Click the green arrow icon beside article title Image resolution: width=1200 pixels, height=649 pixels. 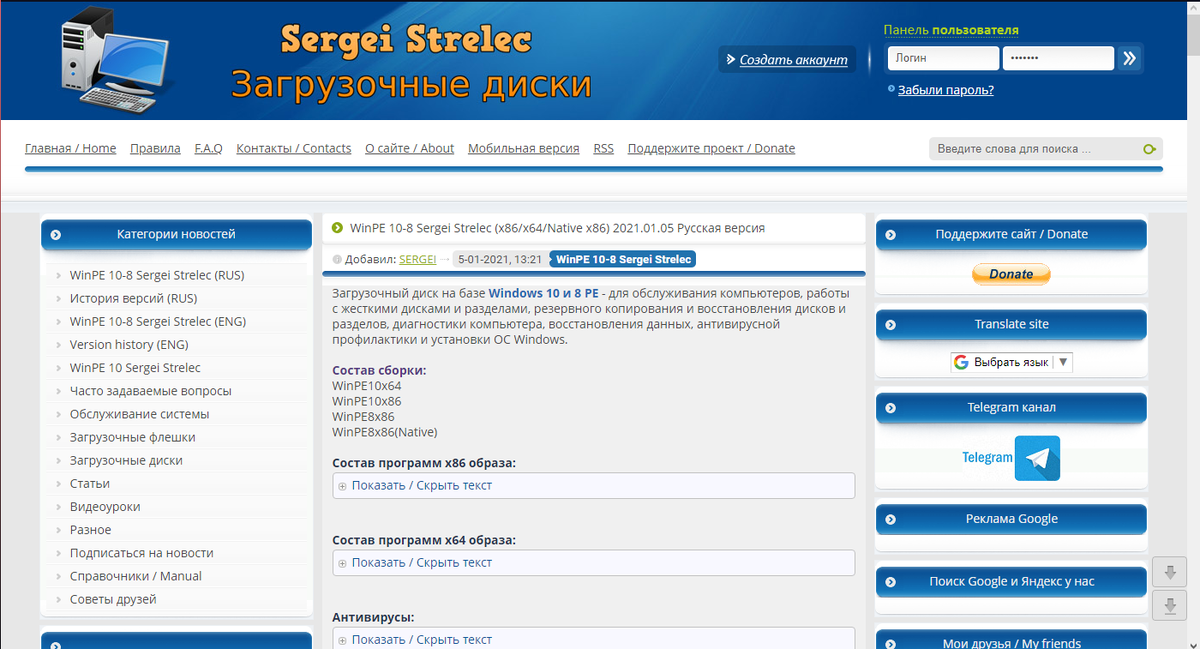(x=336, y=227)
